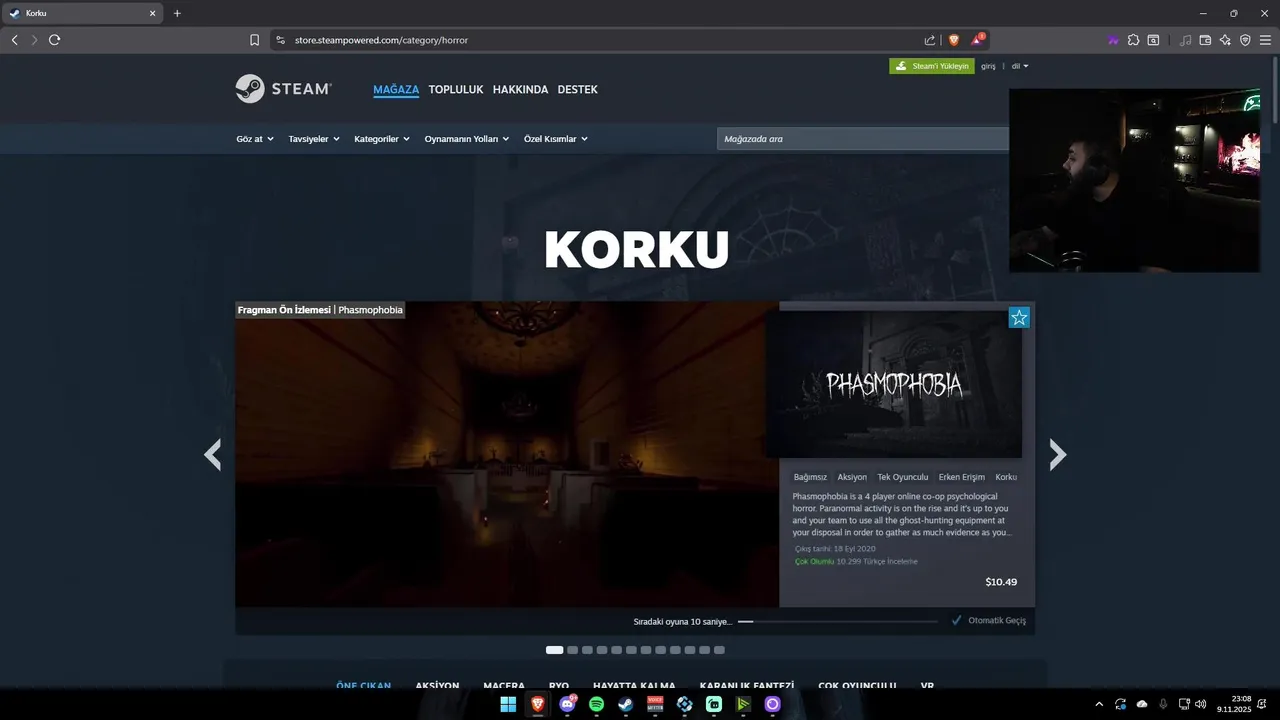Click the Aksiyon tag on Phasmophobia
Viewport: 1280px width, 720px height.
point(852,477)
